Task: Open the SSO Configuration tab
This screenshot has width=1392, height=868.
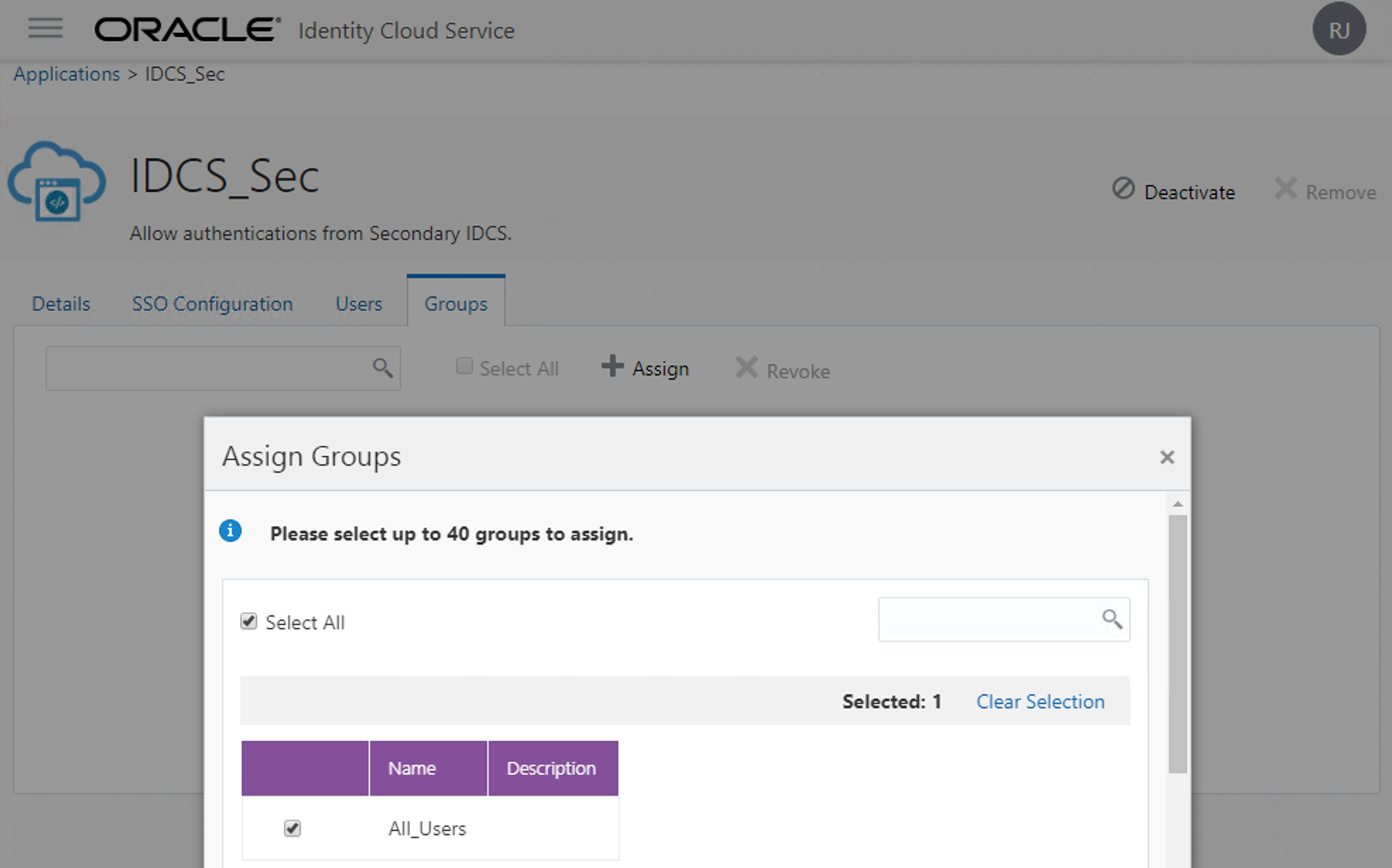Action: 212,303
